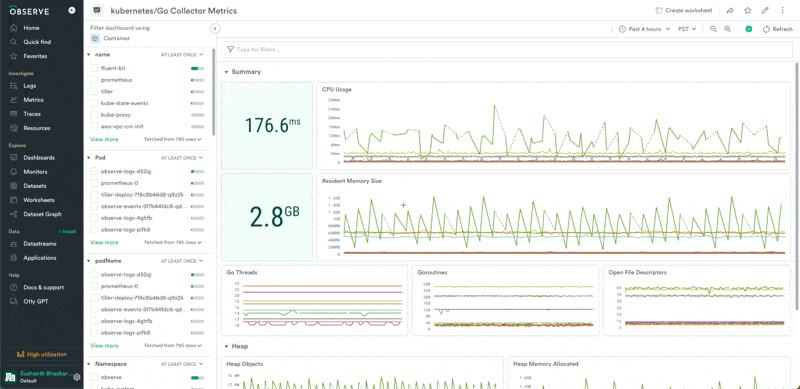800x389 pixels.
Task: Open Dashboards in the navigation menu
Action: [39, 158]
